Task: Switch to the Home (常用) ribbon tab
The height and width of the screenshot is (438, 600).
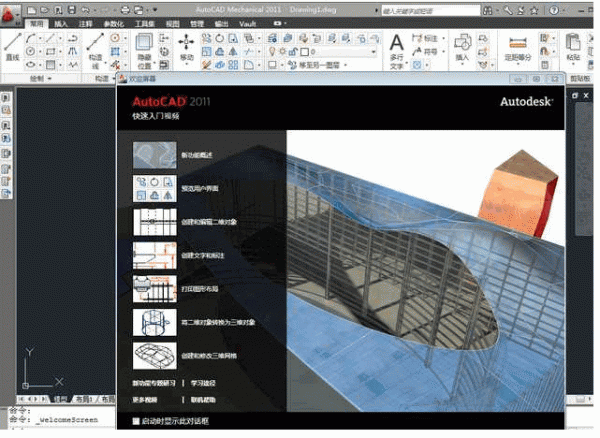Action: tap(36, 24)
